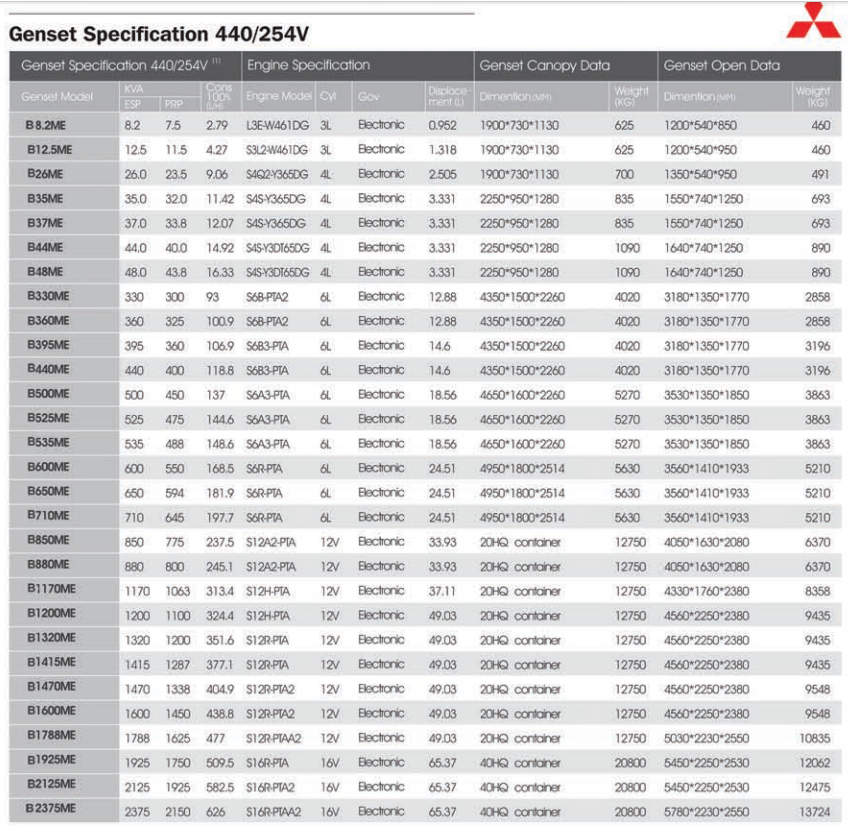Viewport: 848px width, 826px height.
Task: Select model name 'B330ME'
Action: [48, 296]
